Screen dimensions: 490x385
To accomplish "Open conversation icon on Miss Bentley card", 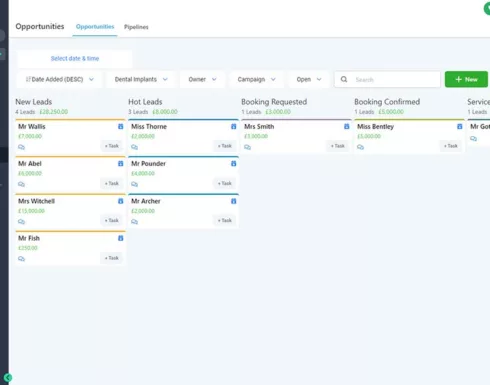I will point(360,147).
